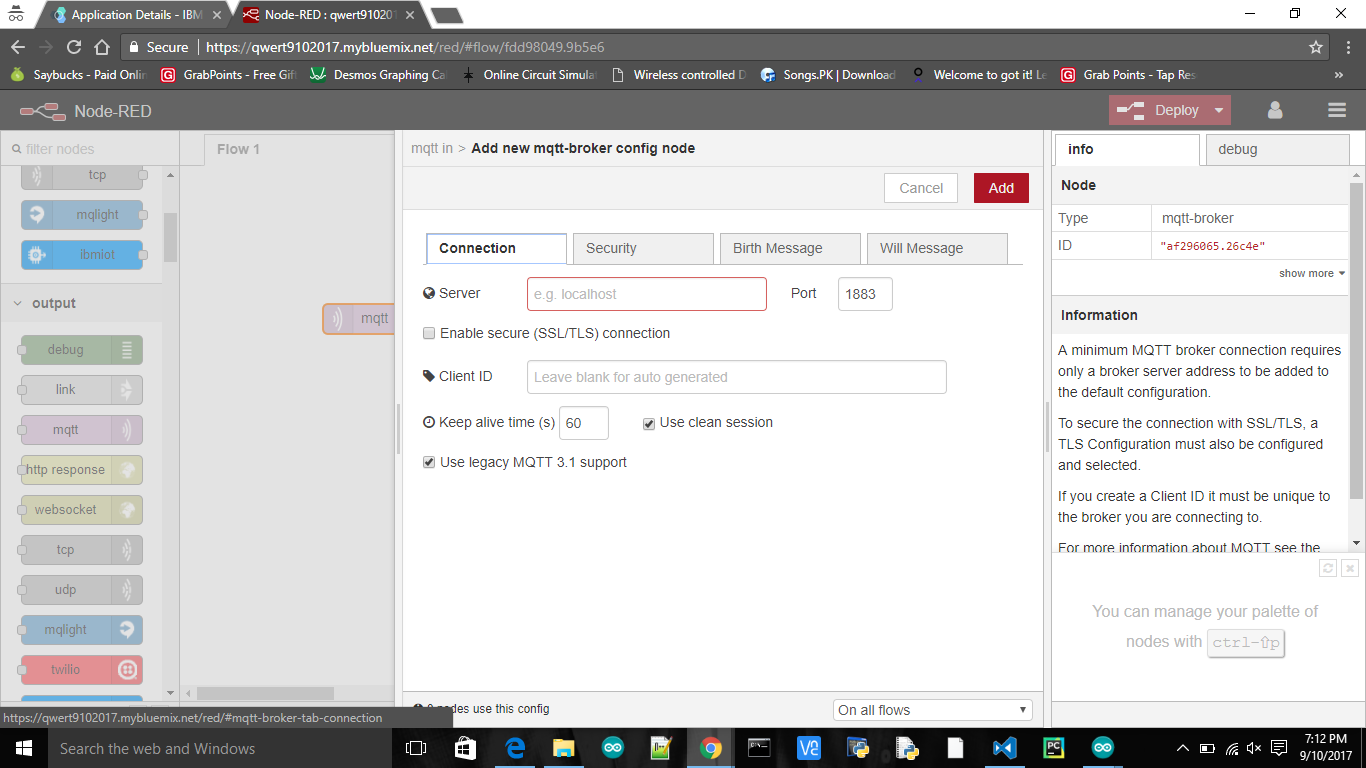Uncheck Use legacy MQTT 3.1 support
The height and width of the screenshot is (768, 1366).
[429, 462]
